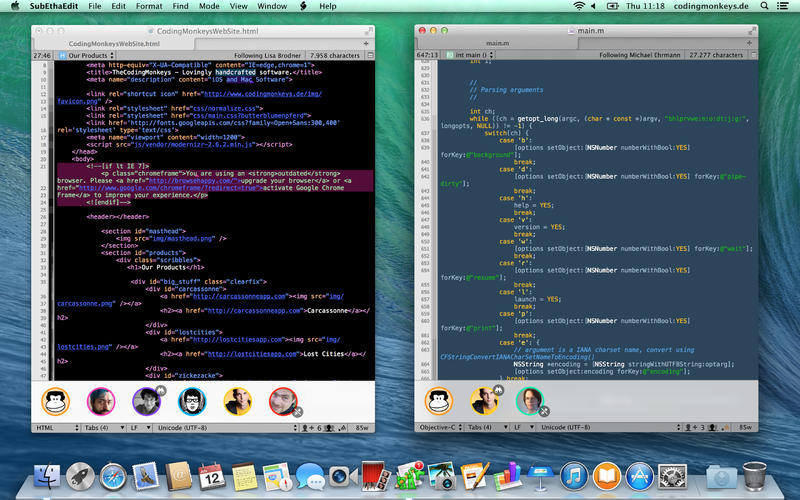Click the orange monkey avatar in the left window

point(55,401)
